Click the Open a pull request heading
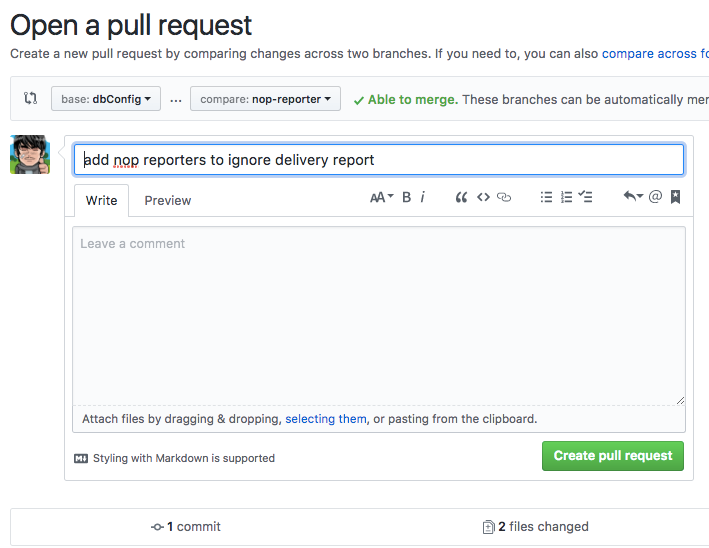This screenshot has width=709, height=548. [x=131, y=25]
